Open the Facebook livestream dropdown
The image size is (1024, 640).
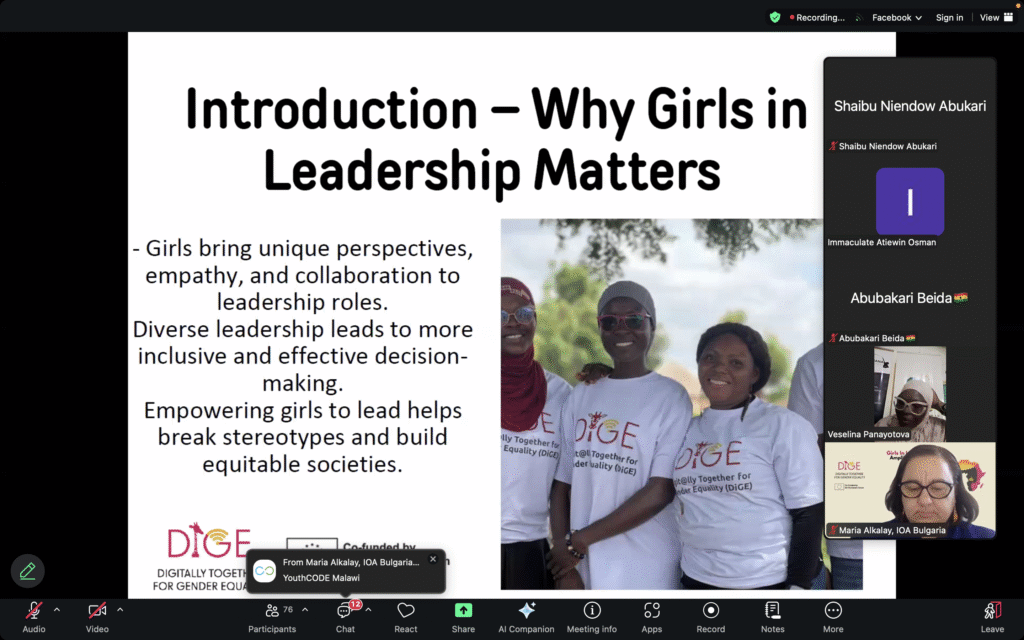897,17
